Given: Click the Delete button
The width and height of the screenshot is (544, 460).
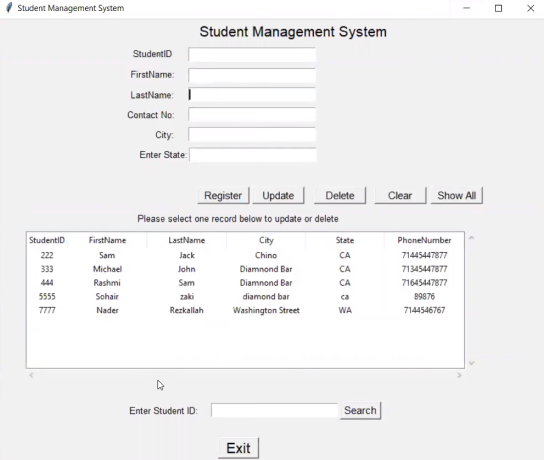Looking at the screenshot, I should (340, 196).
